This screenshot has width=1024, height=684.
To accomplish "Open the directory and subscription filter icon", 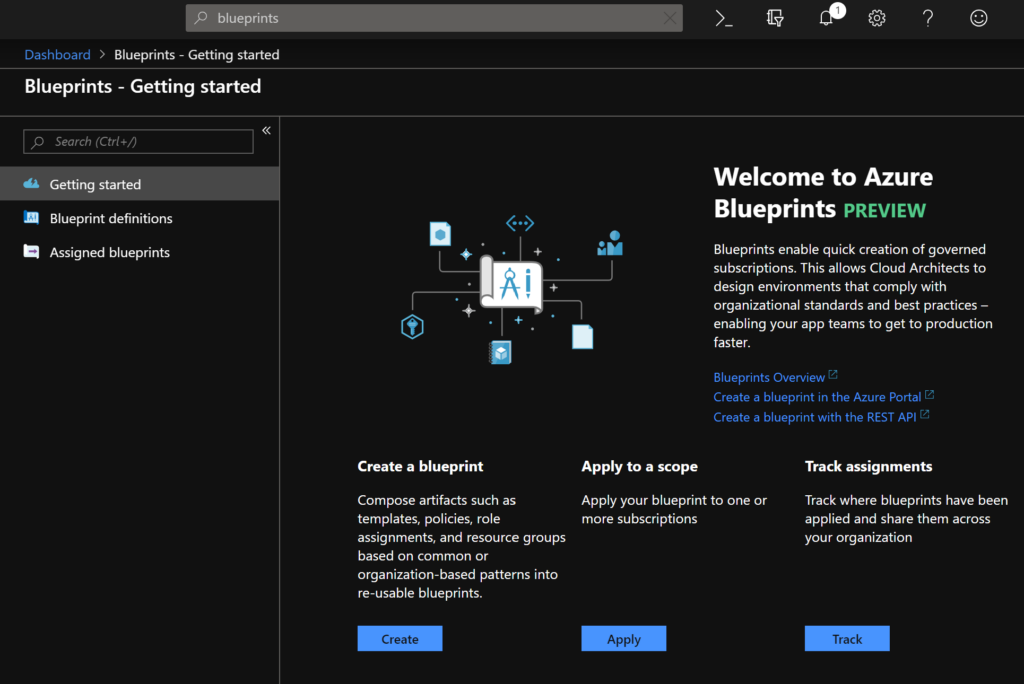I will point(775,18).
